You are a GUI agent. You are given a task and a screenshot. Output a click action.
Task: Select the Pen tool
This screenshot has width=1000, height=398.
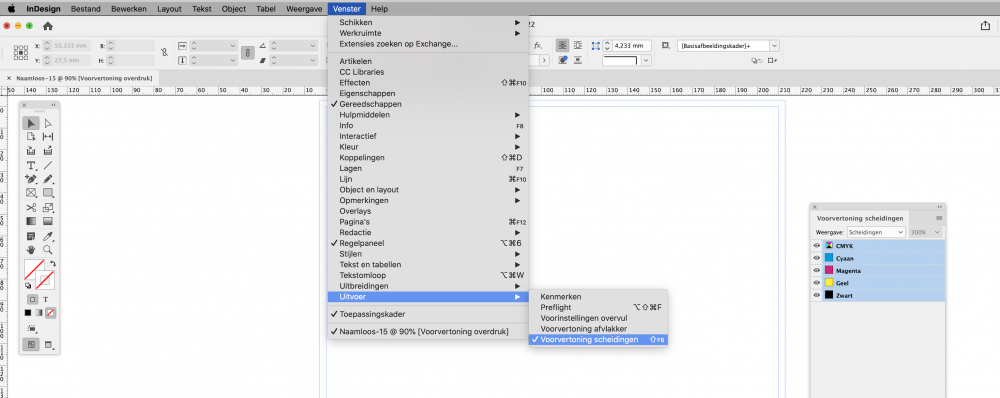[31, 179]
